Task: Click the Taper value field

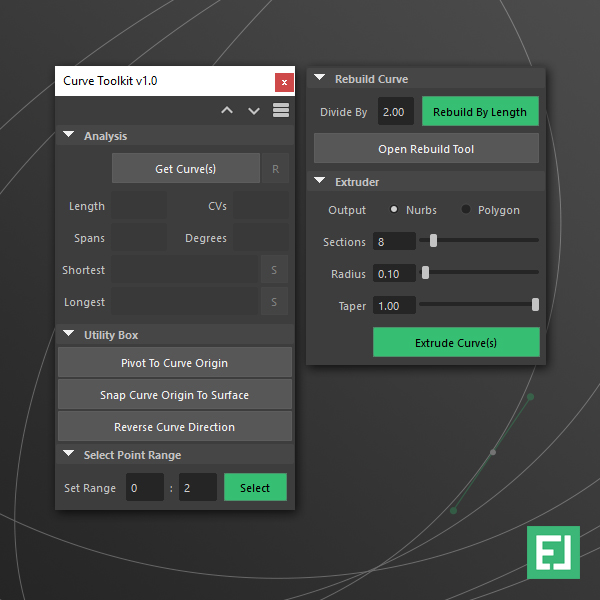Action: coord(394,306)
